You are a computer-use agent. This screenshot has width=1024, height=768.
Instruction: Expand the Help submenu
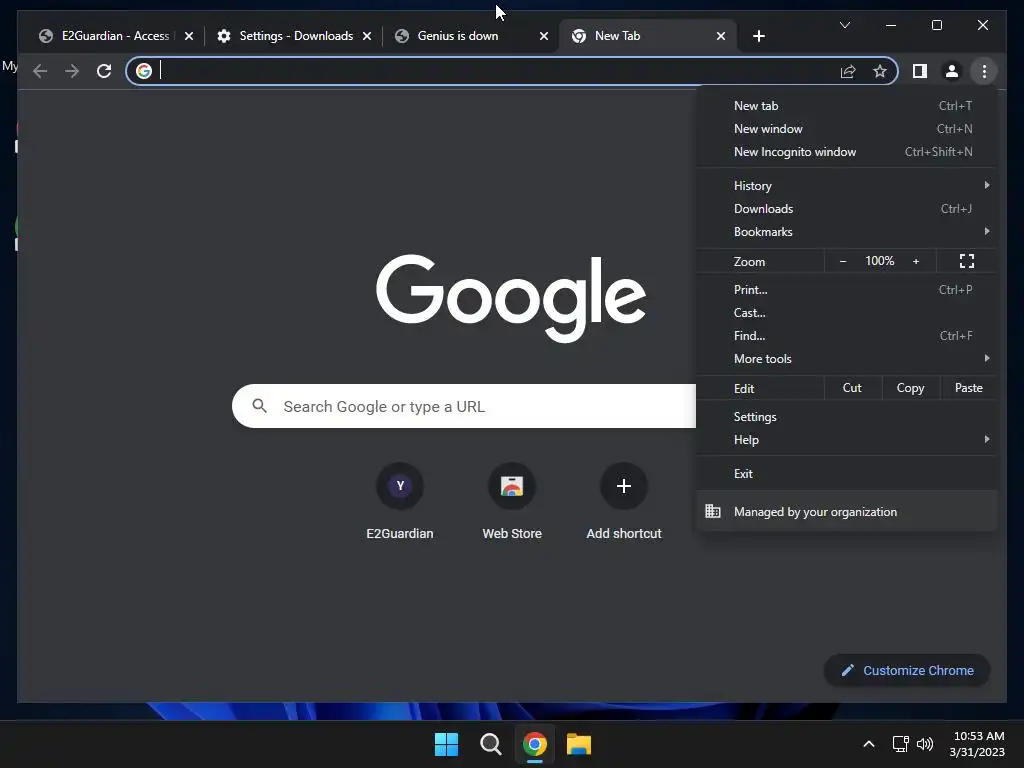pos(846,440)
